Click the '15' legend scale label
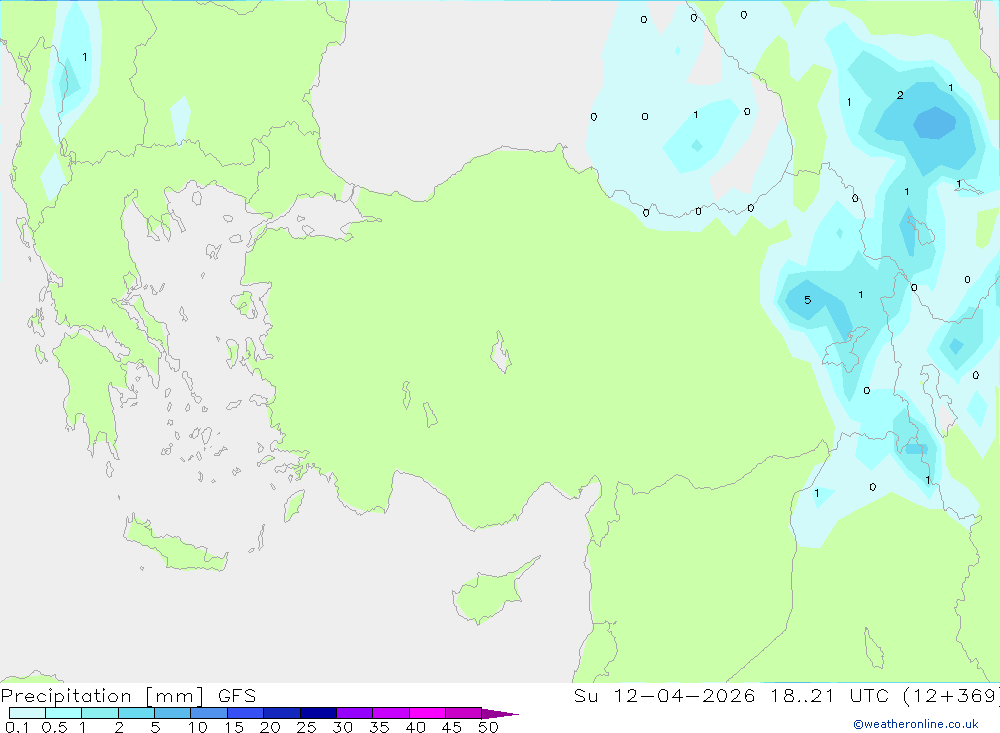 coord(234,727)
